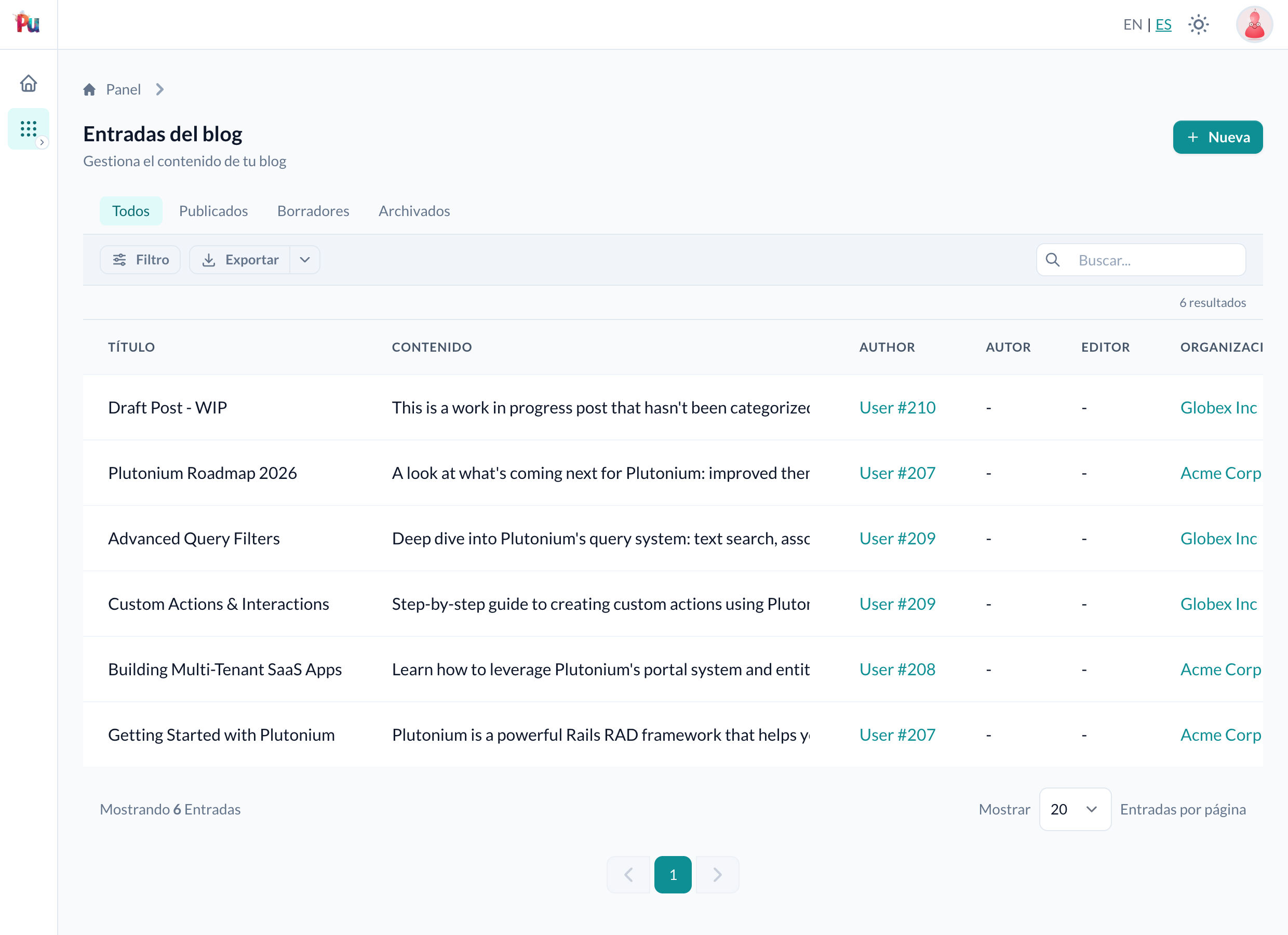The image size is (1288, 935).
Task: Click the Plutonium logo
Action: pos(27,23)
